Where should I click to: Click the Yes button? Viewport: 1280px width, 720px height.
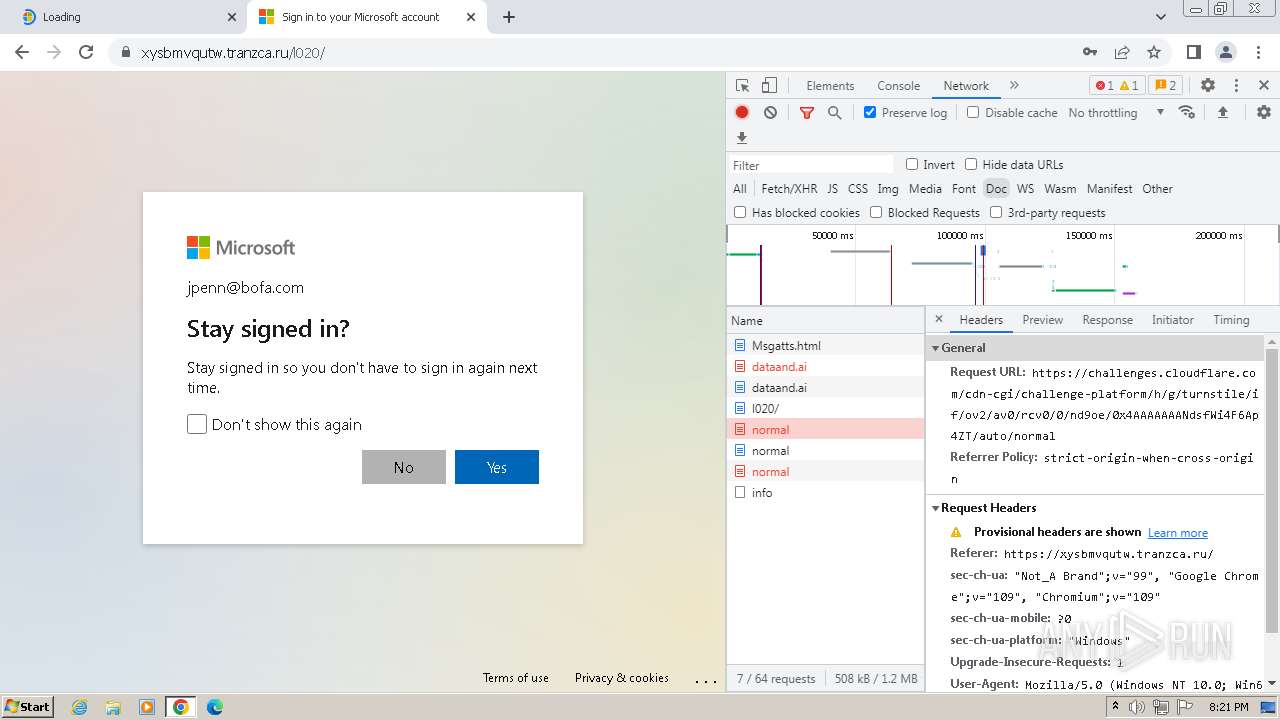(x=497, y=467)
